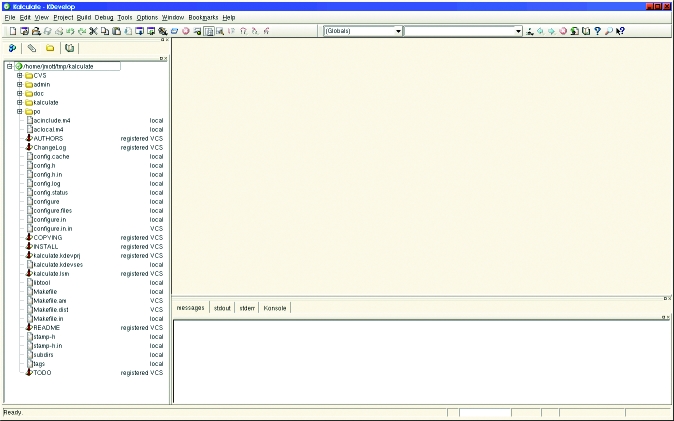Switch to the stdout tab
The height and width of the screenshot is (421, 674).
[222, 308]
